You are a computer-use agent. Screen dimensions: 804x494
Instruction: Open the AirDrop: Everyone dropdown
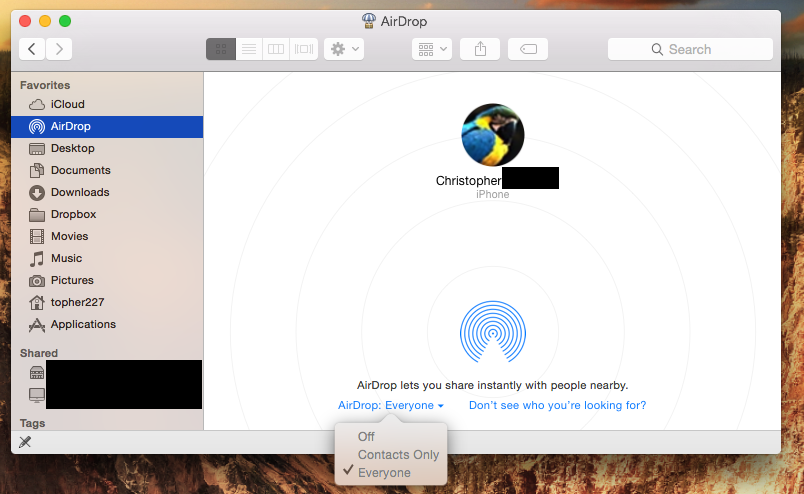(391, 405)
